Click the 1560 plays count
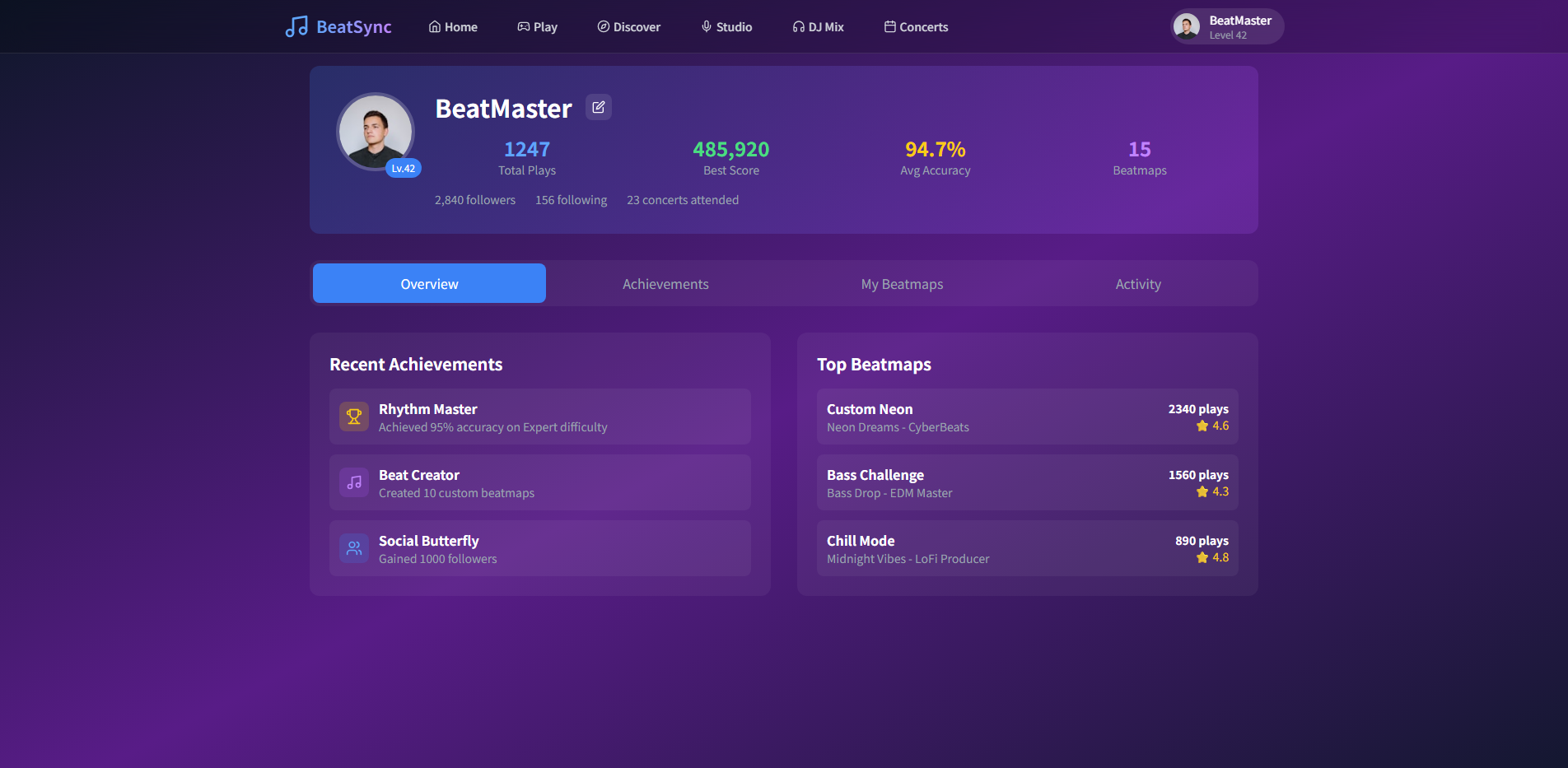Screen dimensions: 1568x768 click(1198, 475)
